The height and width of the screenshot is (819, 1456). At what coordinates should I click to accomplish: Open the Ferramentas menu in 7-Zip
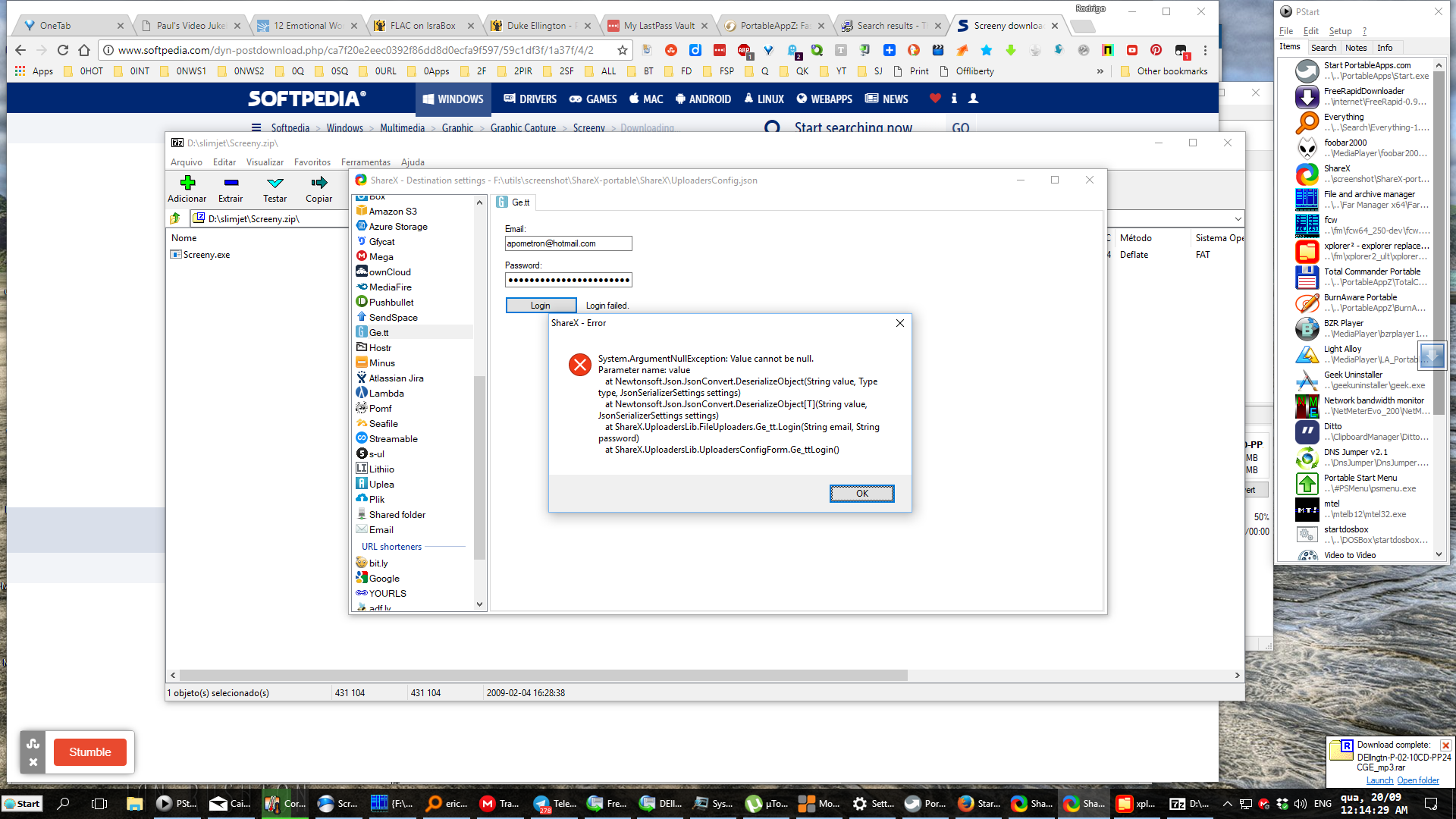366,162
